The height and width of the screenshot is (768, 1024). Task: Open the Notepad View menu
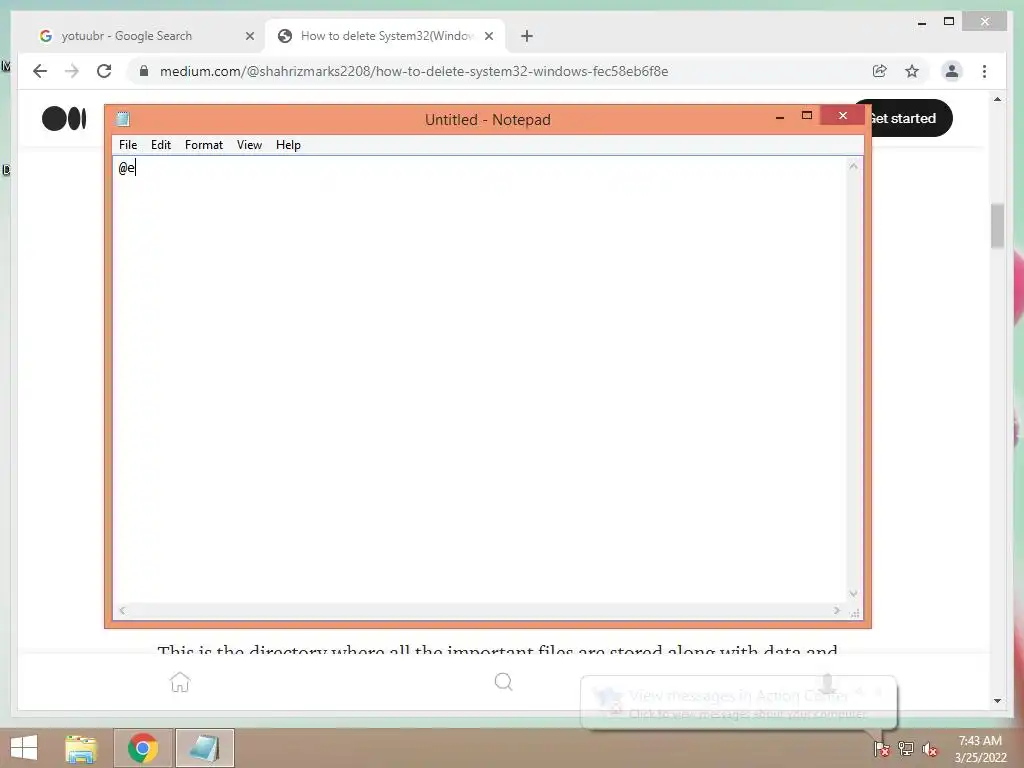coord(249,145)
